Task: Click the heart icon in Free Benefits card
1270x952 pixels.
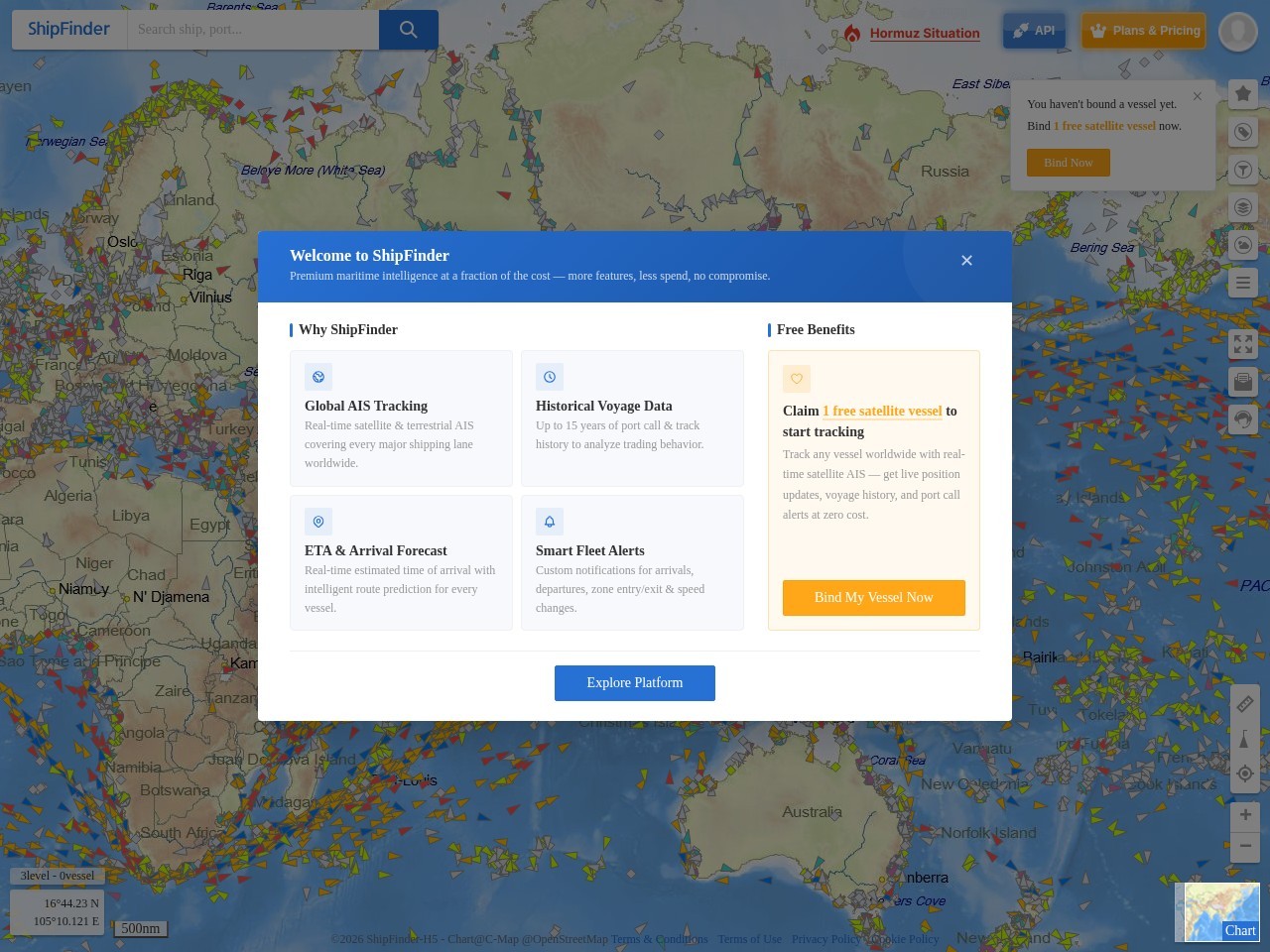Action: pos(797,379)
